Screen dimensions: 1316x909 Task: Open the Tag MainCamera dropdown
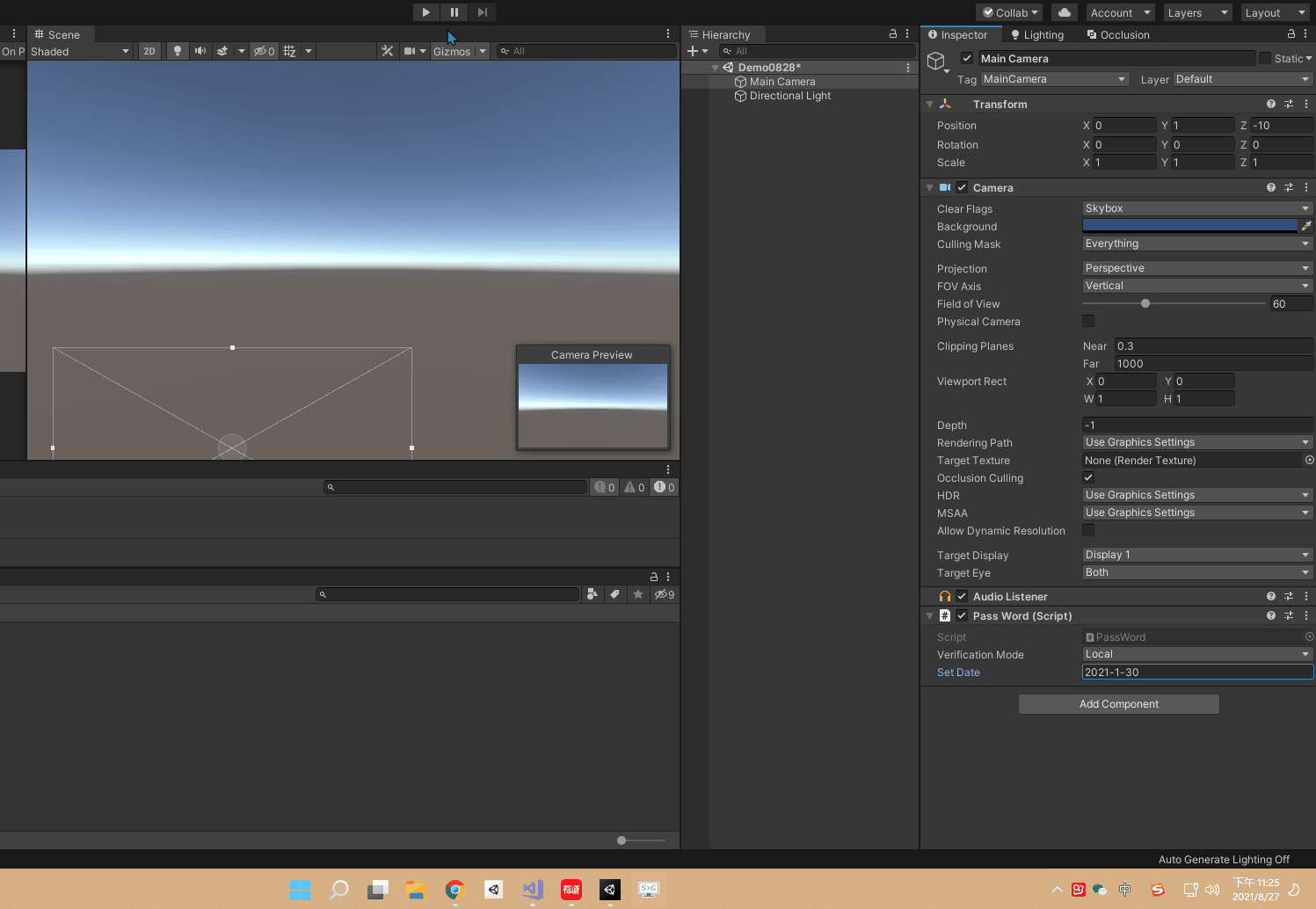[1054, 79]
